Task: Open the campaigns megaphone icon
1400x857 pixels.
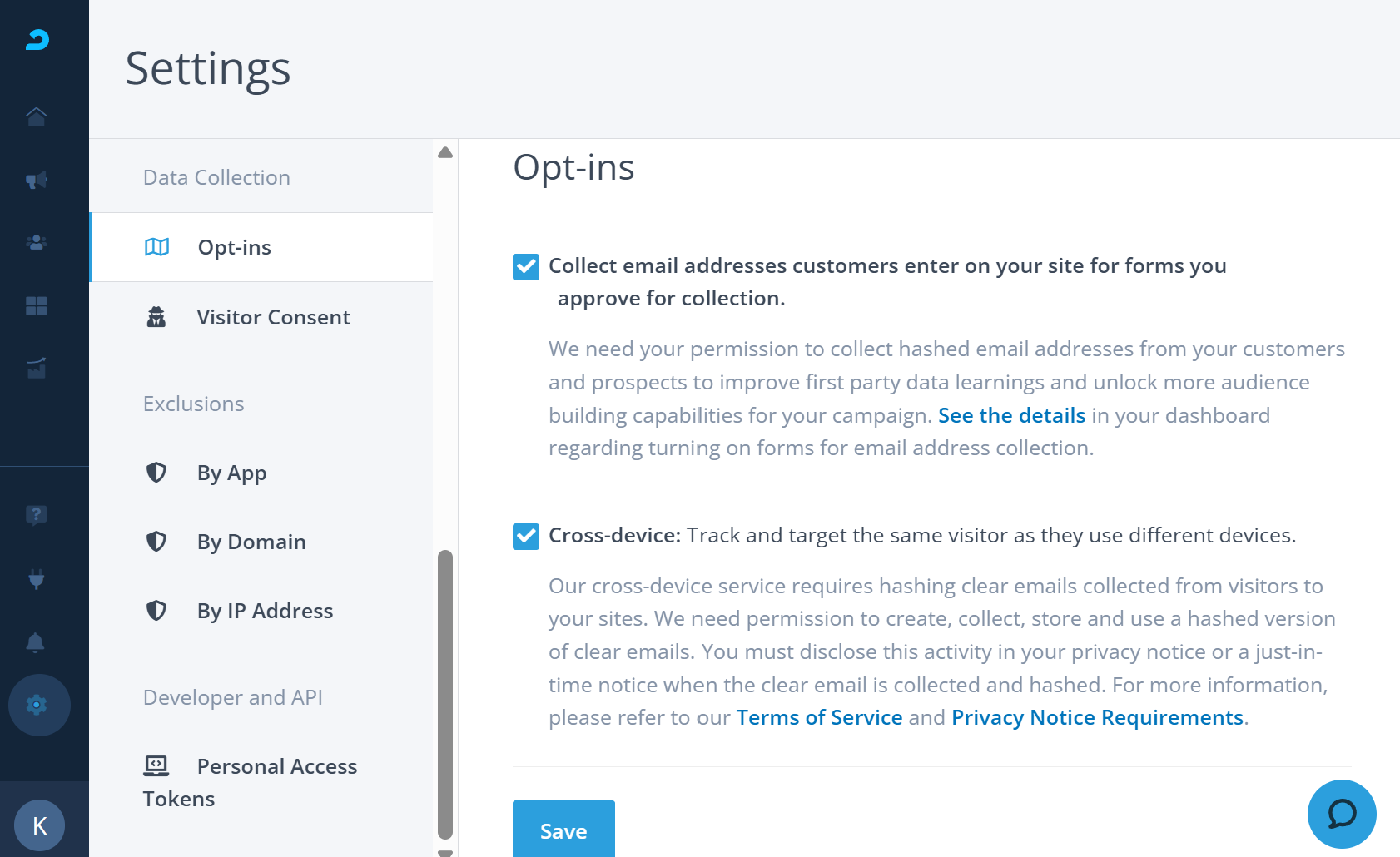Action: click(36, 180)
